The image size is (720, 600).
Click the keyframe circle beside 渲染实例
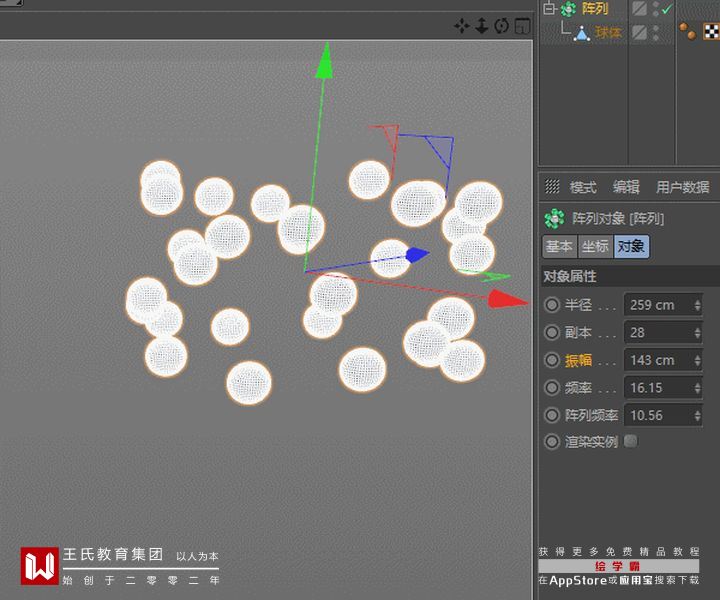point(551,442)
